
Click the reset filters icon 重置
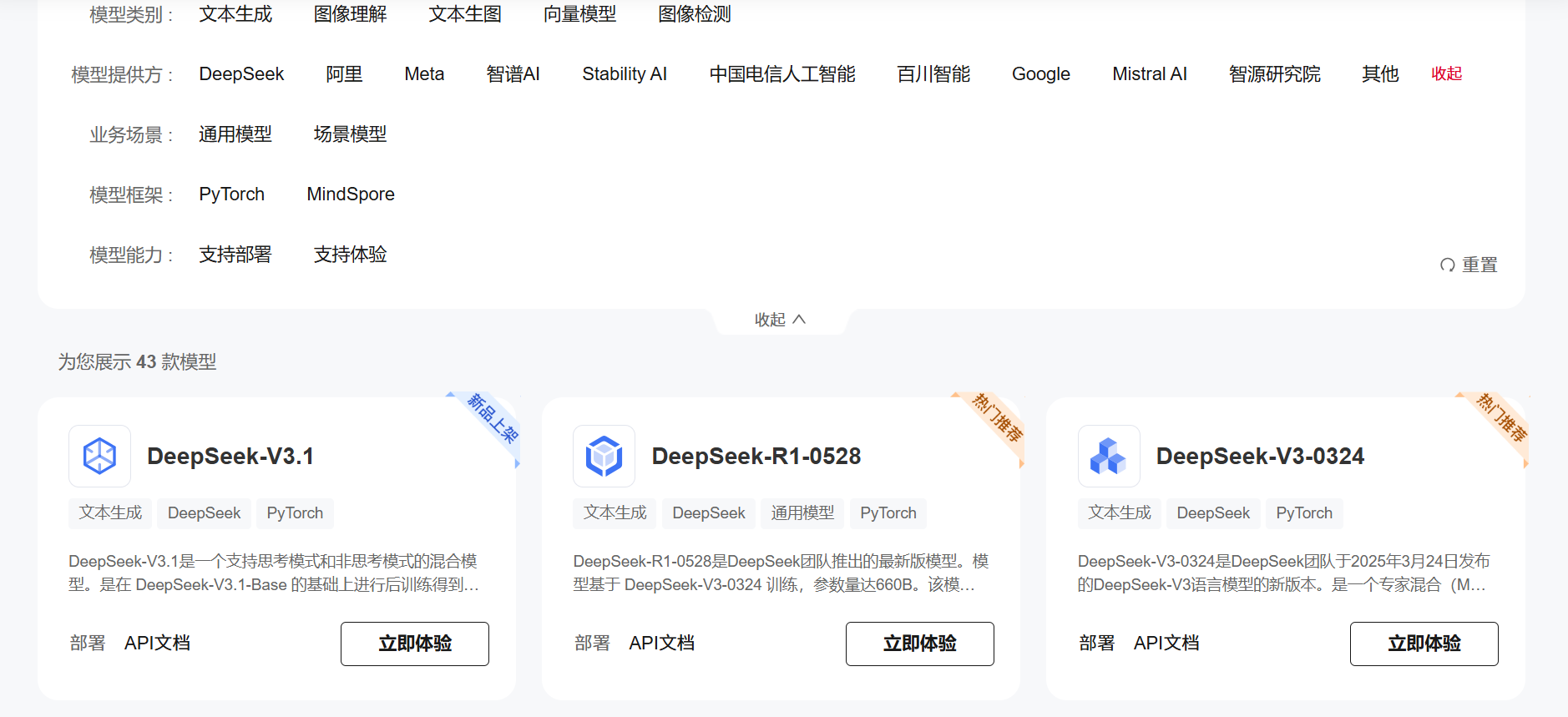pyautogui.click(x=1448, y=265)
